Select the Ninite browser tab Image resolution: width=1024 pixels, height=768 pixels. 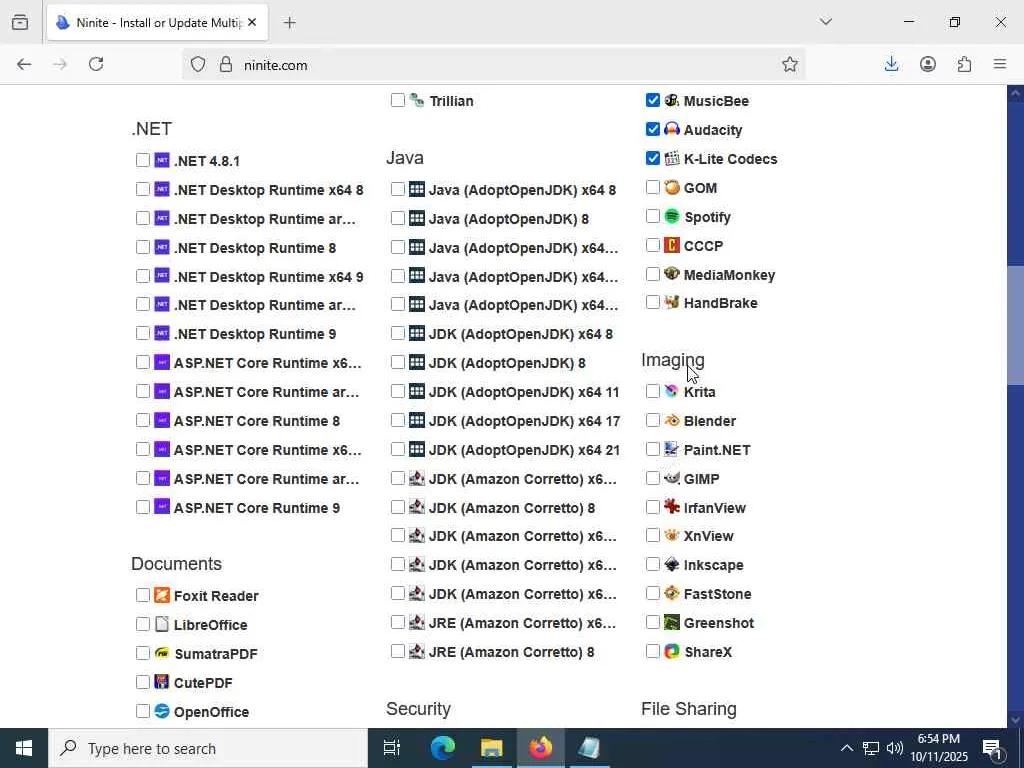pyautogui.click(x=157, y=23)
